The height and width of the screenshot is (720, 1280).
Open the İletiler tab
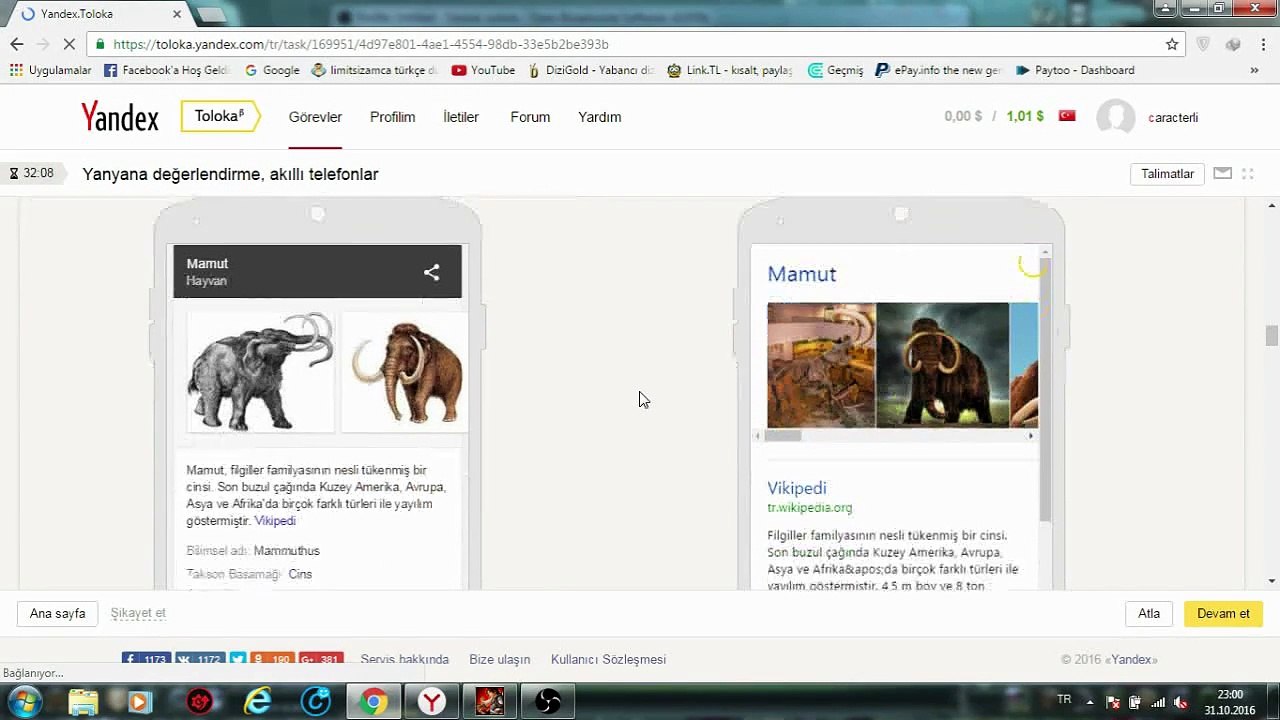pyautogui.click(x=461, y=117)
